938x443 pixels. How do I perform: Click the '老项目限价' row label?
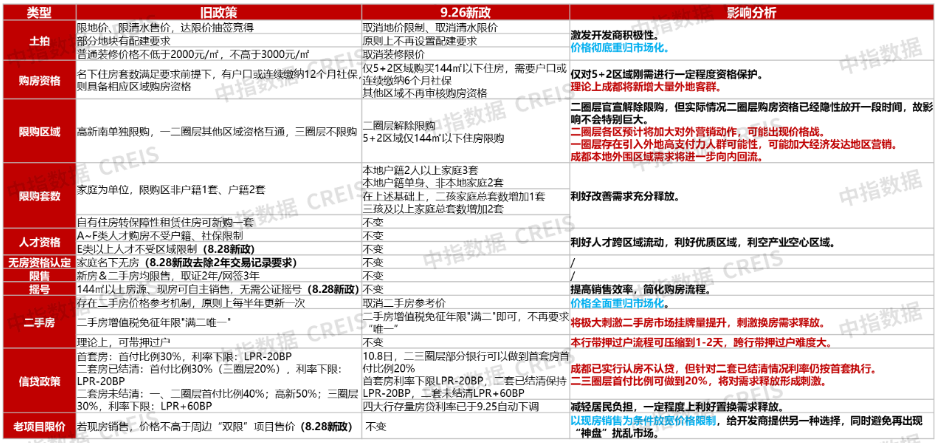point(39,426)
